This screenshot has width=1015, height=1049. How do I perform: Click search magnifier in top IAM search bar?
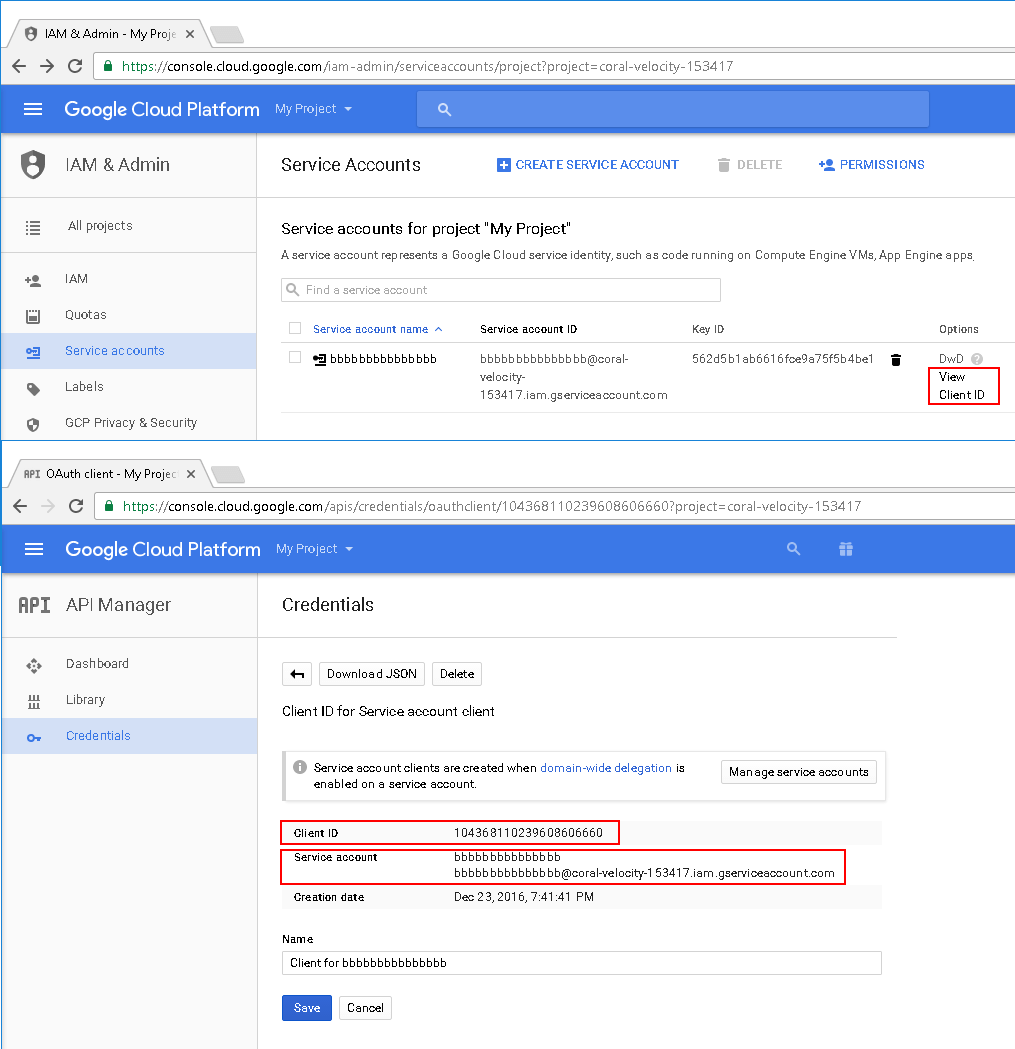click(444, 110)
